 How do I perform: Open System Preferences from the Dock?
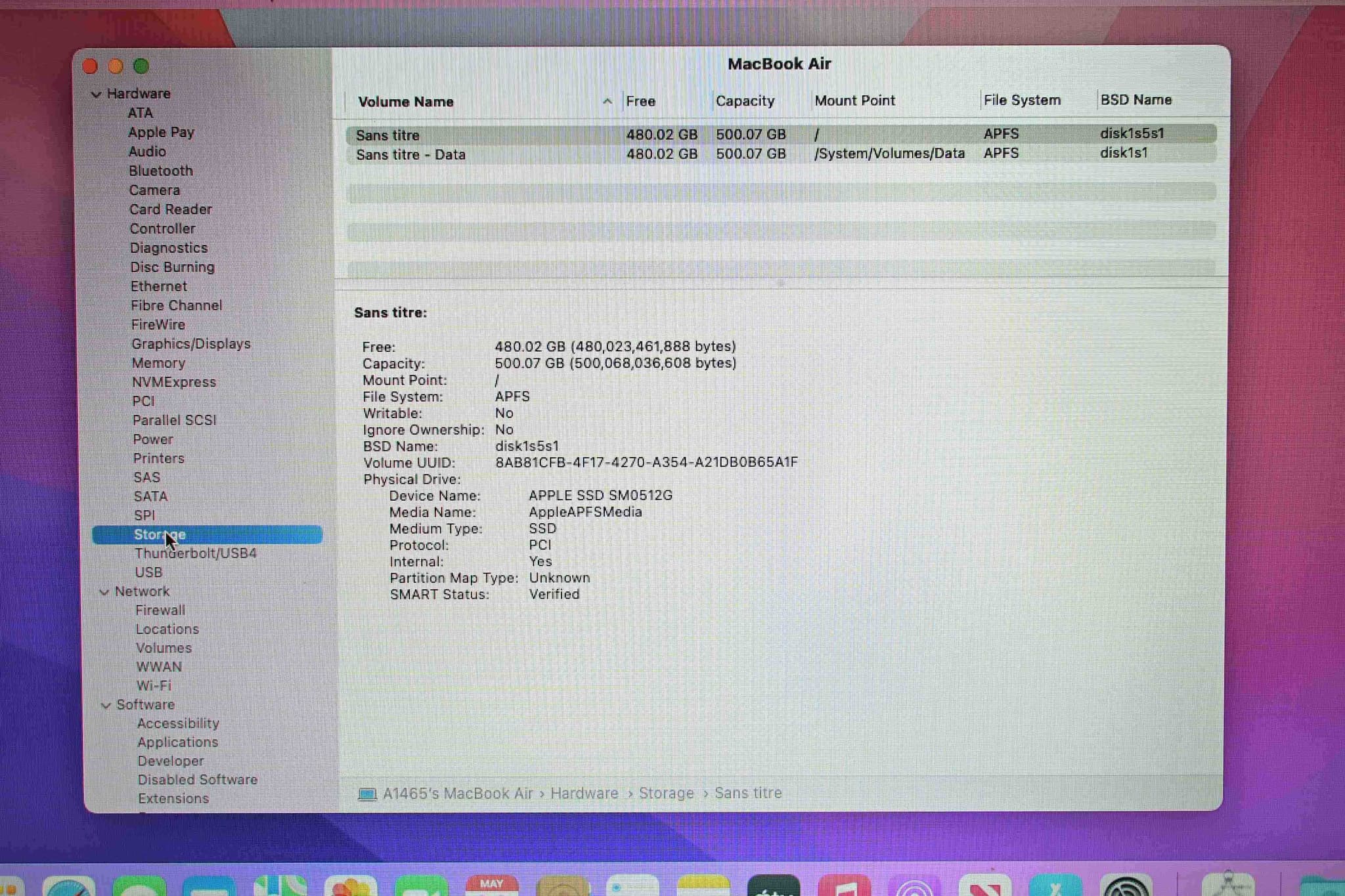[1126, 886]
